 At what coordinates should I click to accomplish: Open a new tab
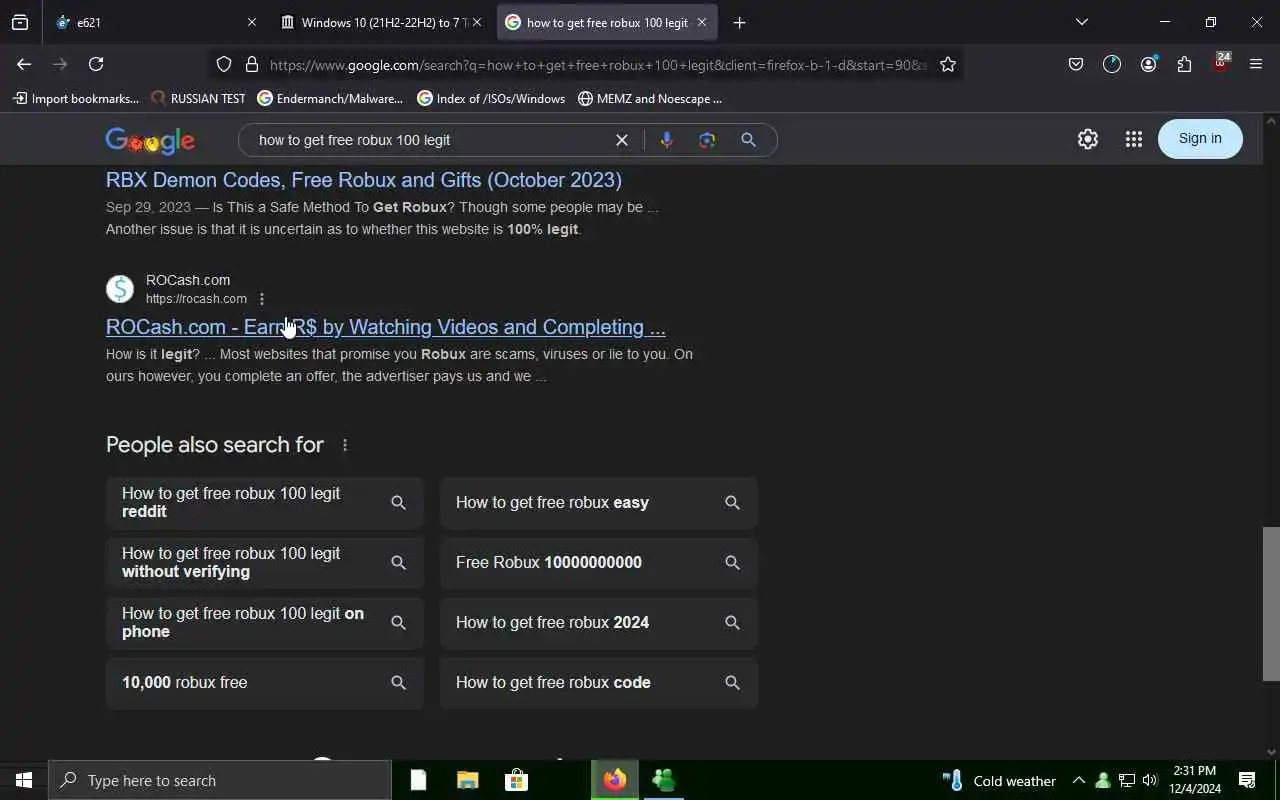coord(739,22)
